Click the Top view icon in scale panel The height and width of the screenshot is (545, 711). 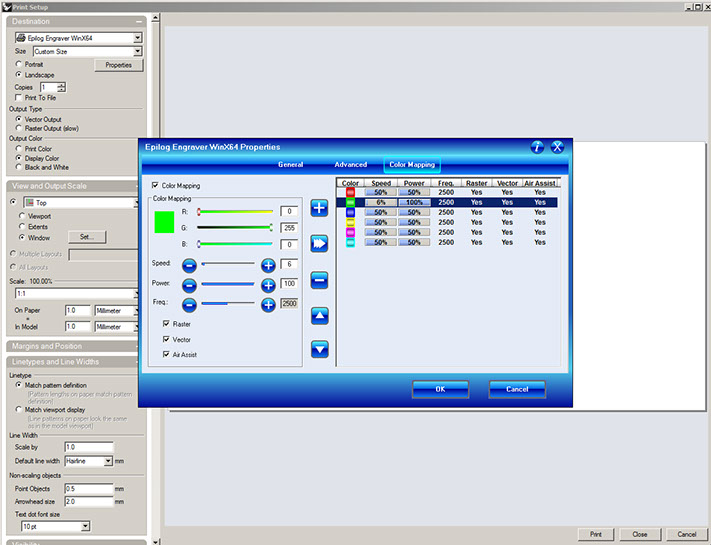[x=30, y=203]
